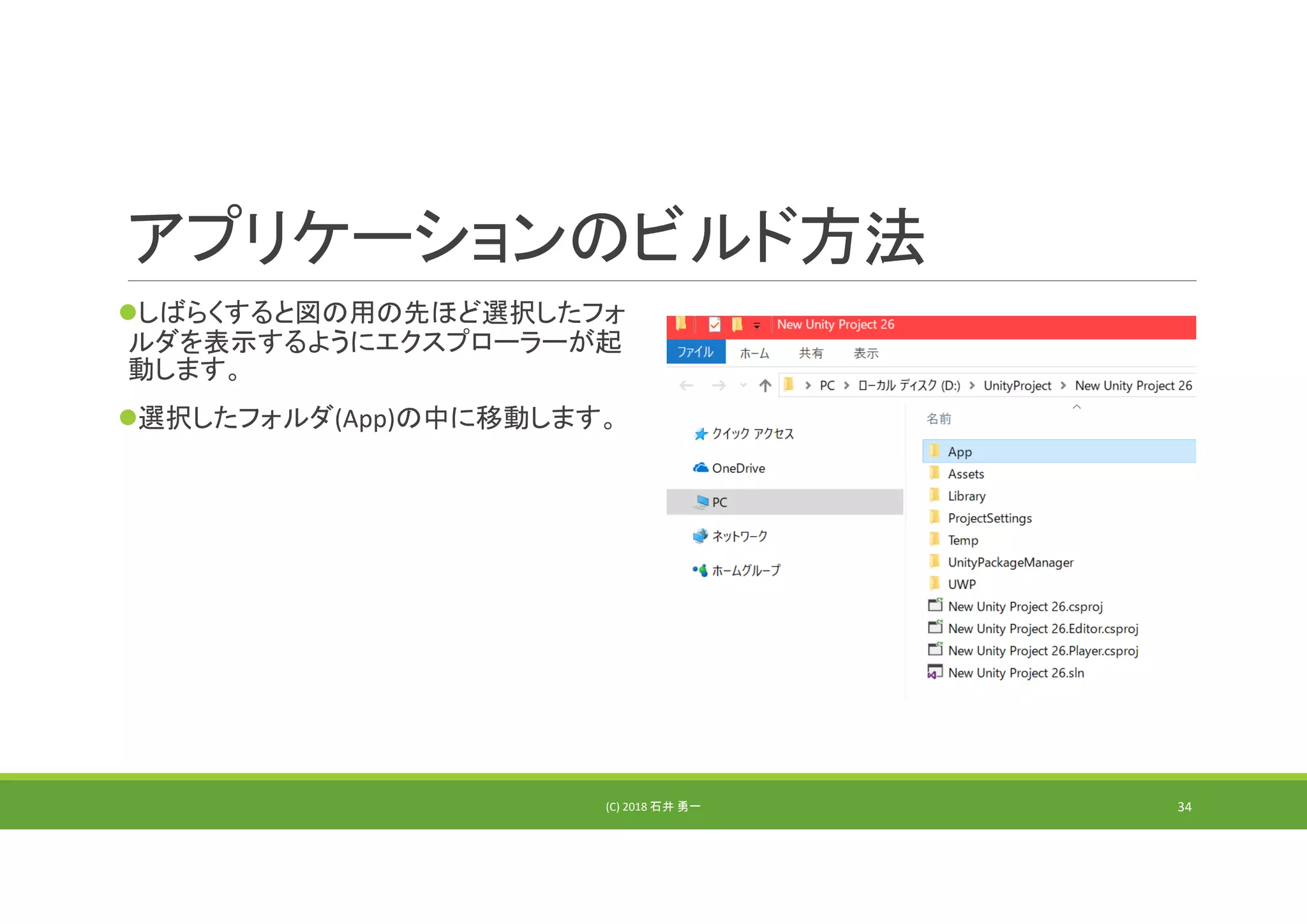Click icon of New Unity Project 26.Player.csproj
Image resolution: width=1307 pixels, height=924 pixels.
(936, 649)
